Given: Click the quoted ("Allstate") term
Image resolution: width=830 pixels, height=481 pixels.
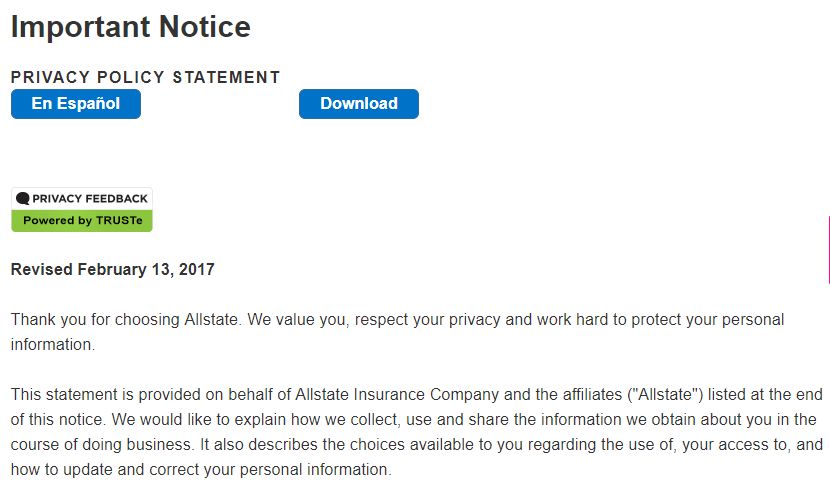Looking at the screenshot, I should pos(665,395).
